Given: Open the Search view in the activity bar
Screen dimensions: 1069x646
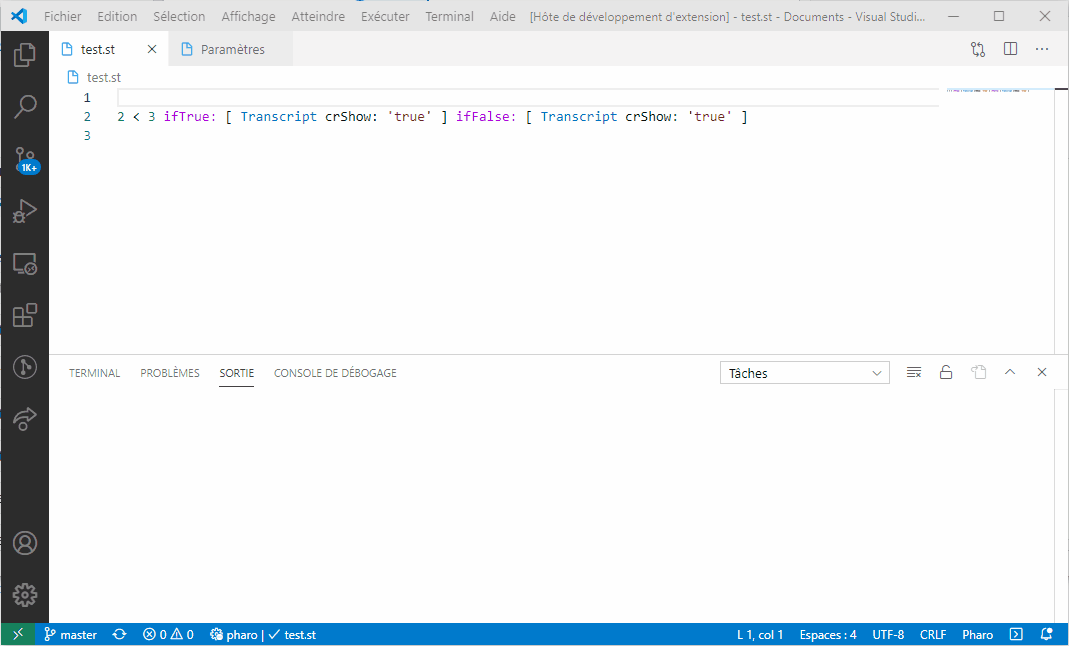Looking at the screenshot, I should click(24, 106).
